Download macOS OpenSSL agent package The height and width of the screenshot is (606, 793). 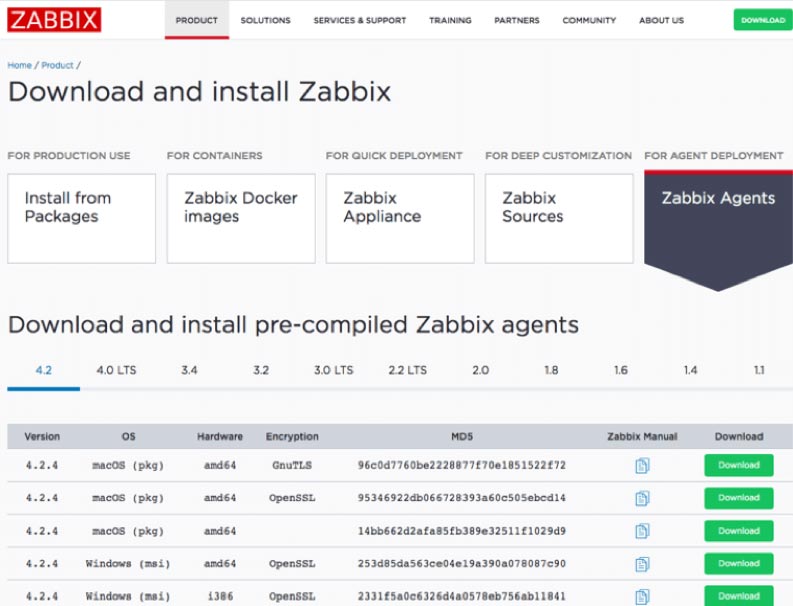coord(739,498)
